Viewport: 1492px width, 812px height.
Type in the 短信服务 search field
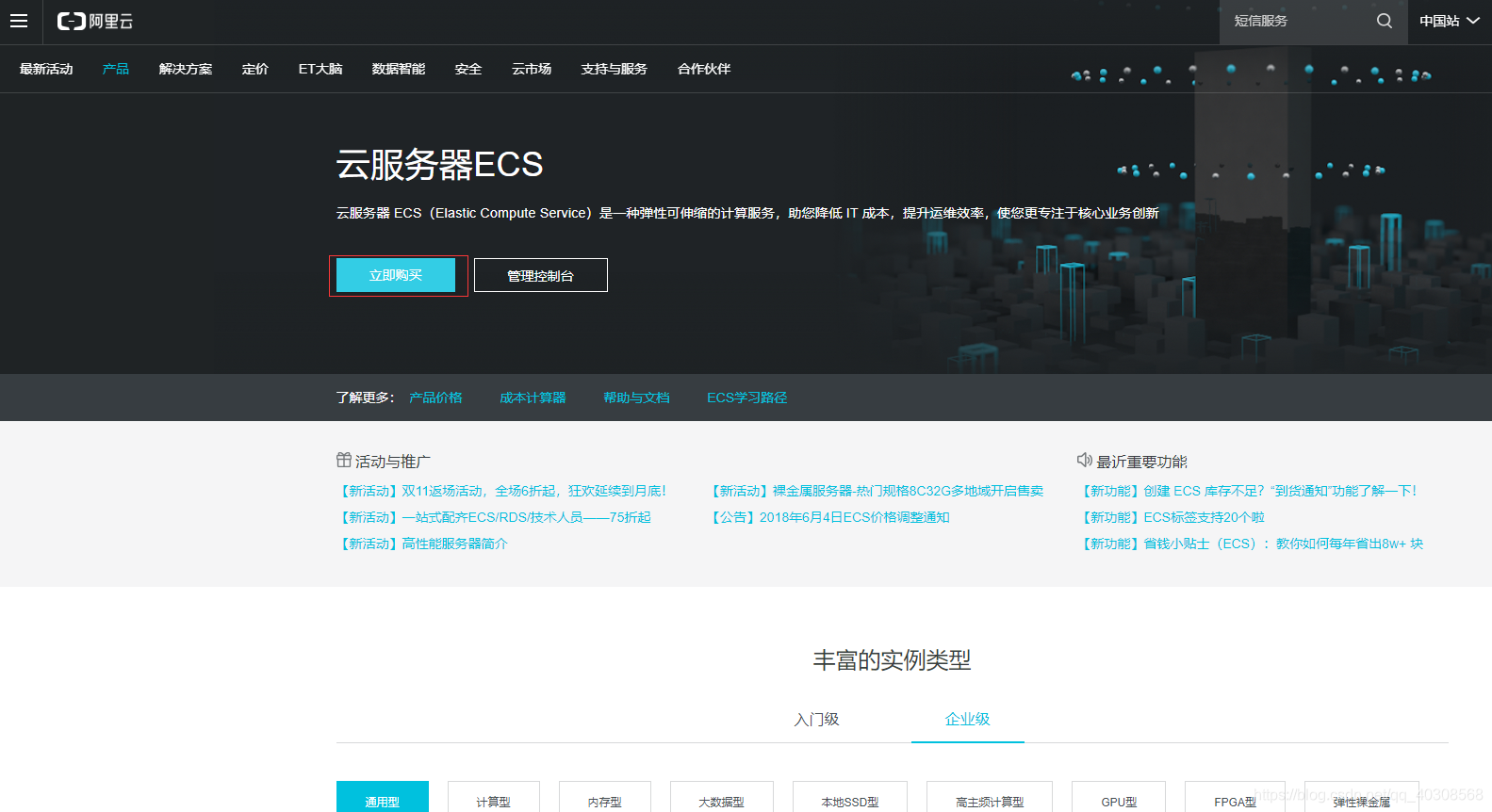click(1296, 21)
